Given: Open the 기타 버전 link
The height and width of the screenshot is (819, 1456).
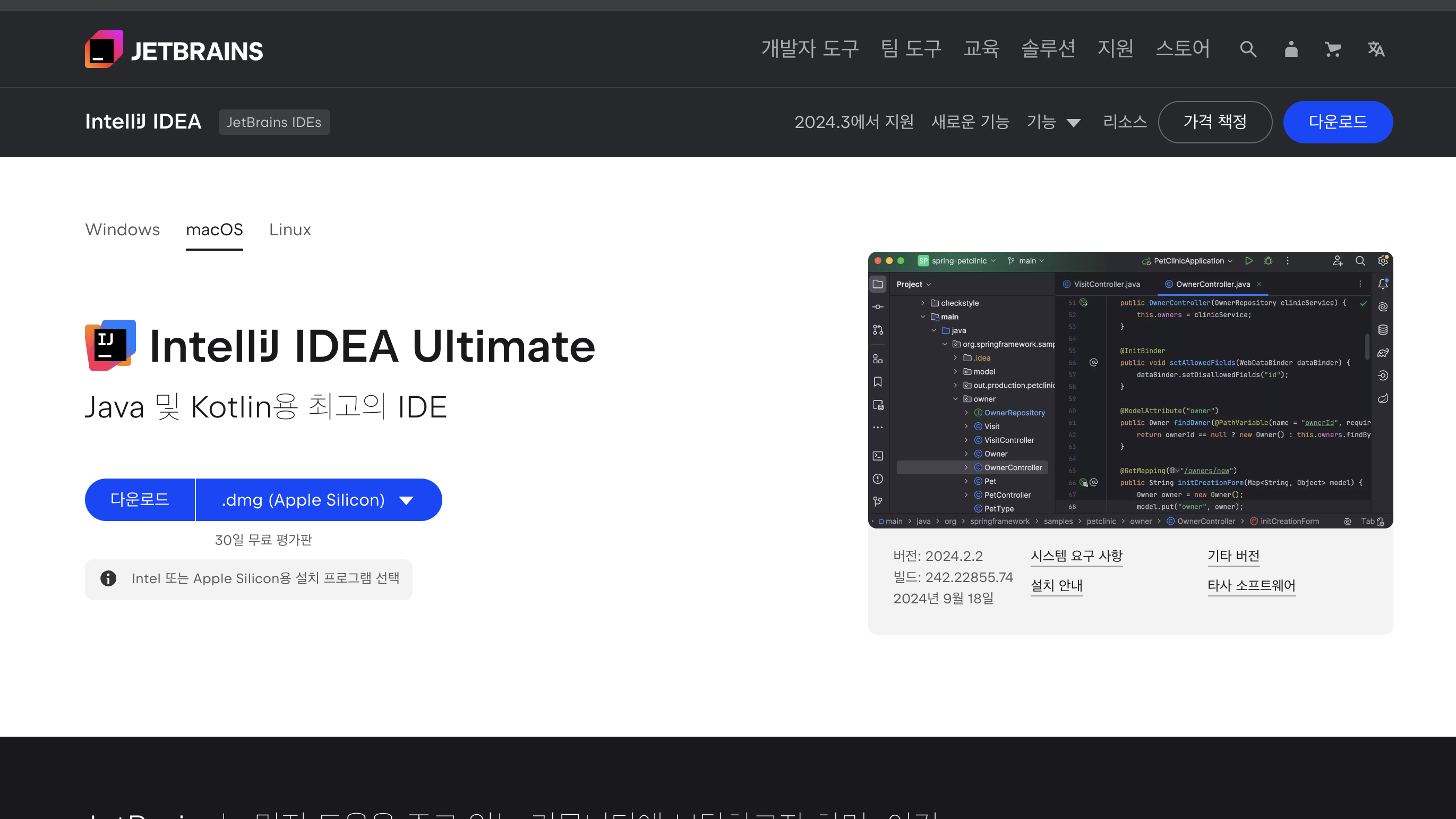Looking at the screenshot, I should (x=1234, y=556).
